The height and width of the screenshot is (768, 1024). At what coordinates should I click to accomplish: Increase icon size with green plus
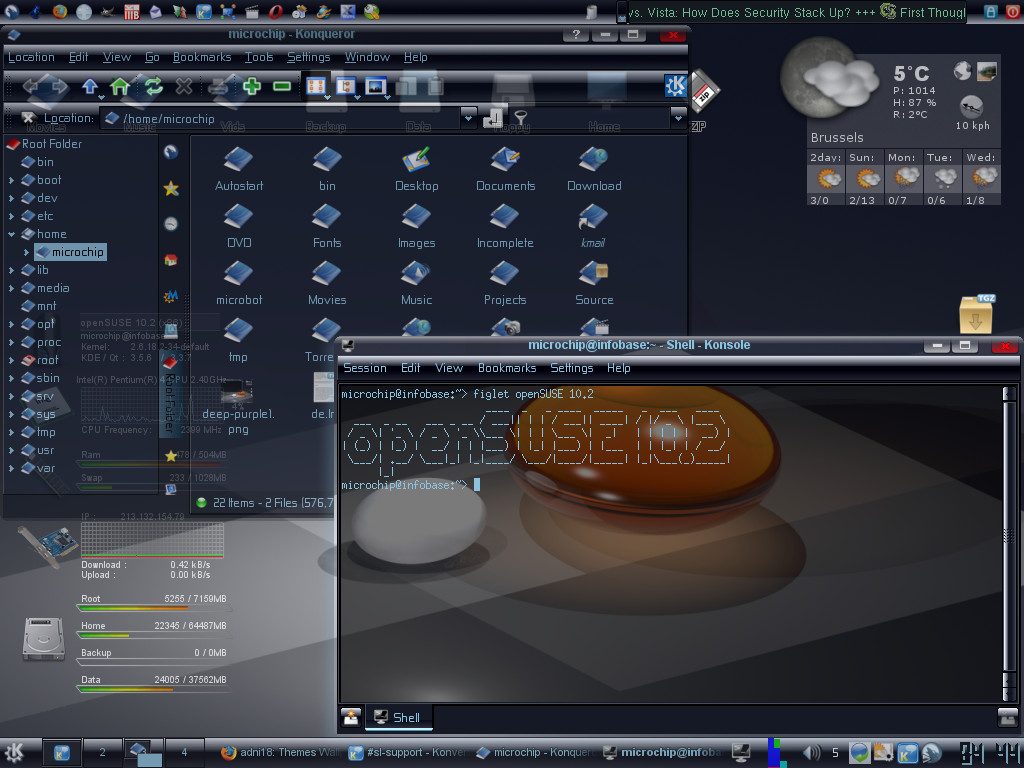(252, 86)
